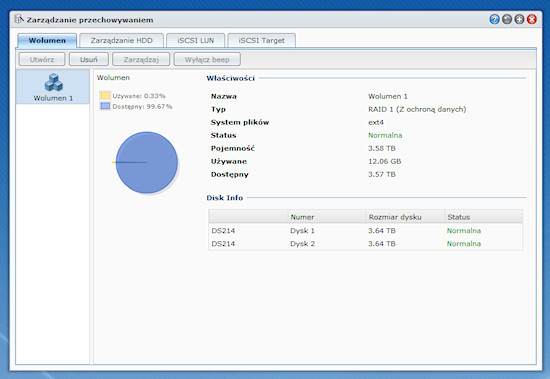550x379 pixels.
Task: Click the Zarządzaj button
Action: point(141,59)
